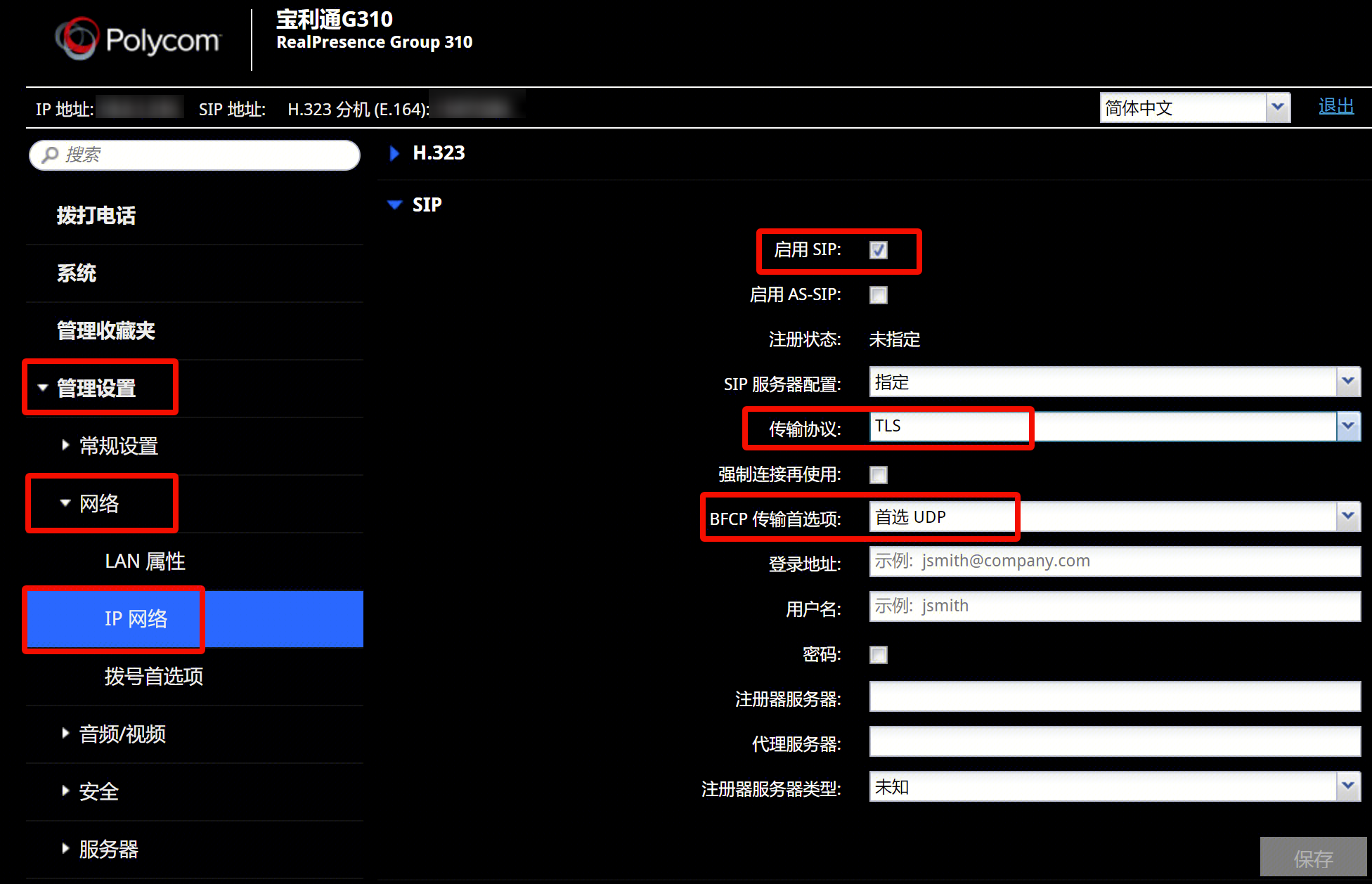Open 传输协议 TLS dropdown

[x=1115, y=427]
